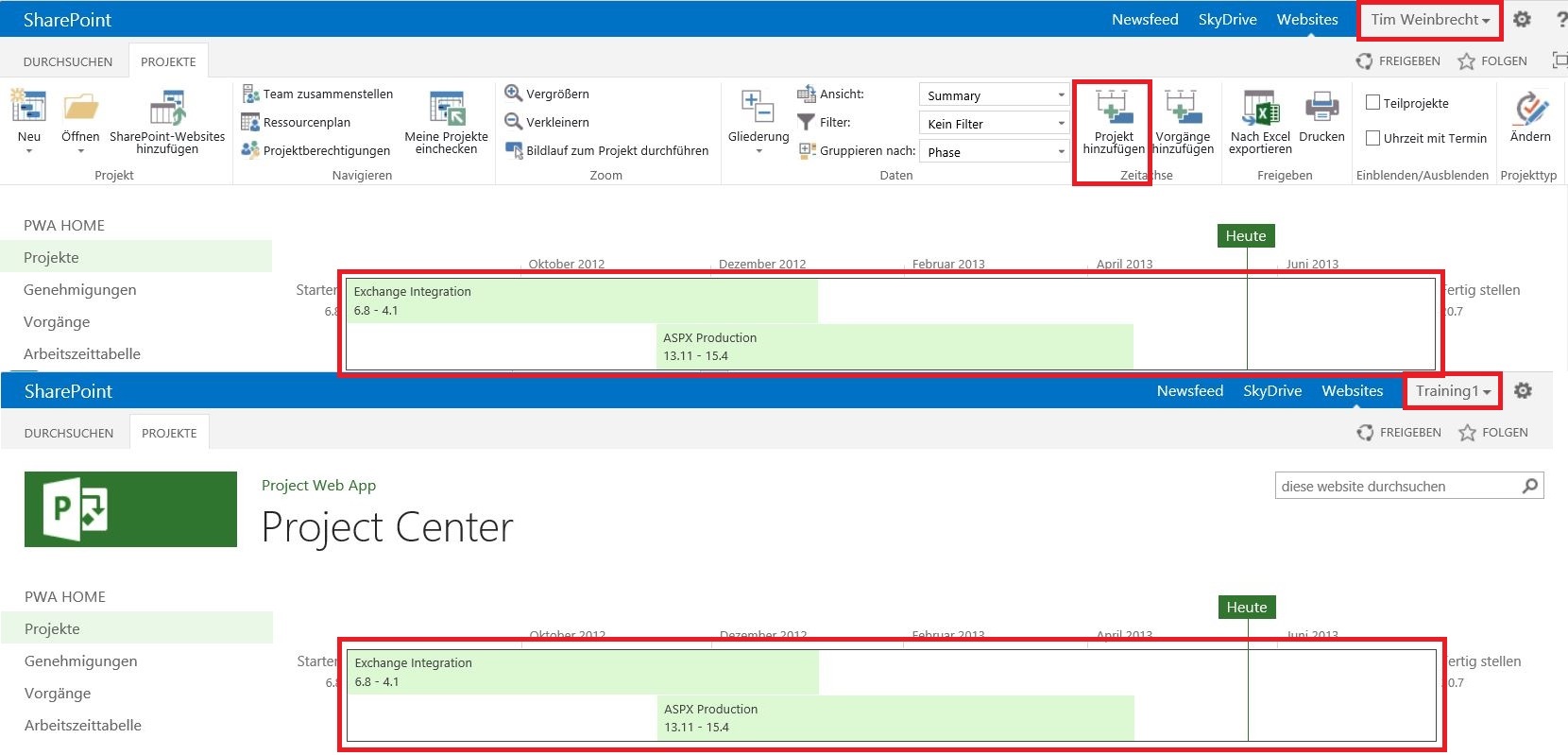Open SkyDrive in bottom SharePoint bar
This screenshot has width=1568, height=755.
coord(1272,390)
